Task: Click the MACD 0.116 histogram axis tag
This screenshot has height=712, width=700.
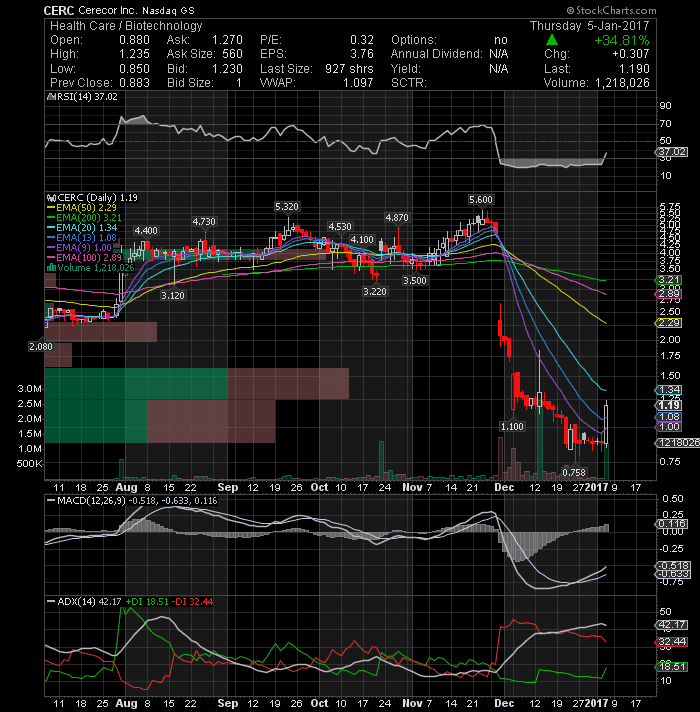Action: [673, 524]
